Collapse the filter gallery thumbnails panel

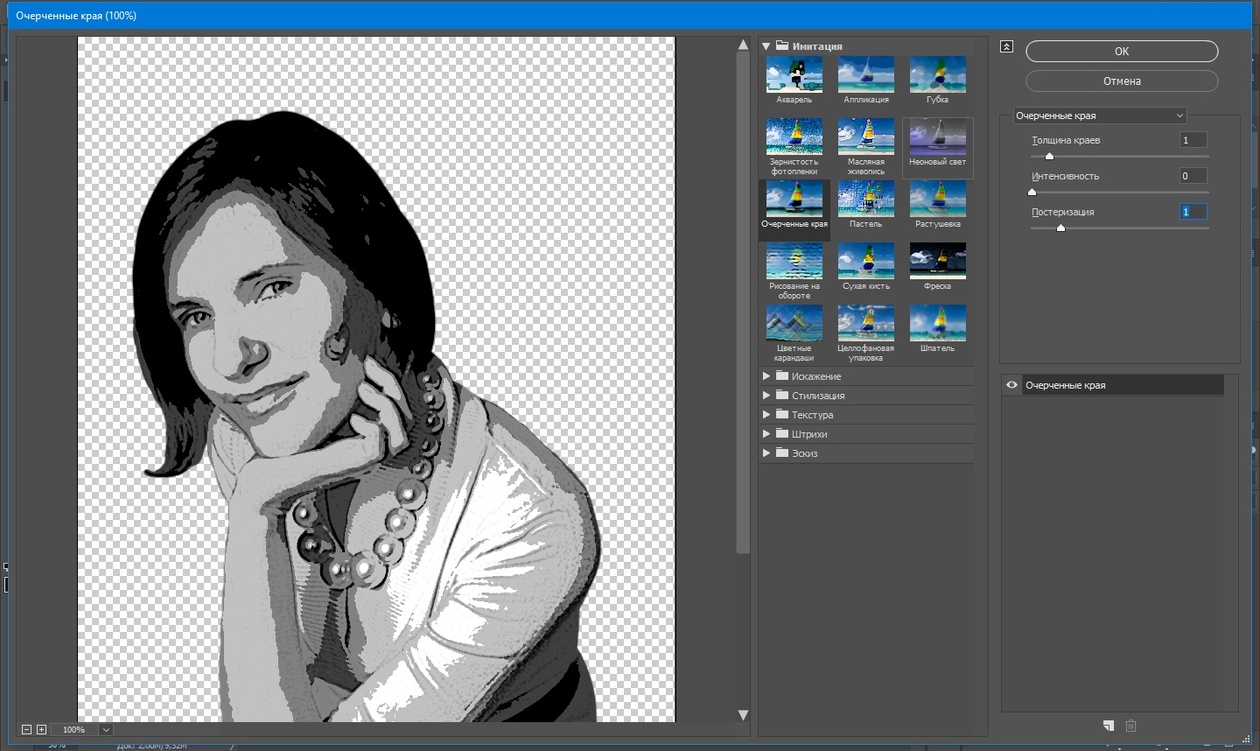point(1006,47)
